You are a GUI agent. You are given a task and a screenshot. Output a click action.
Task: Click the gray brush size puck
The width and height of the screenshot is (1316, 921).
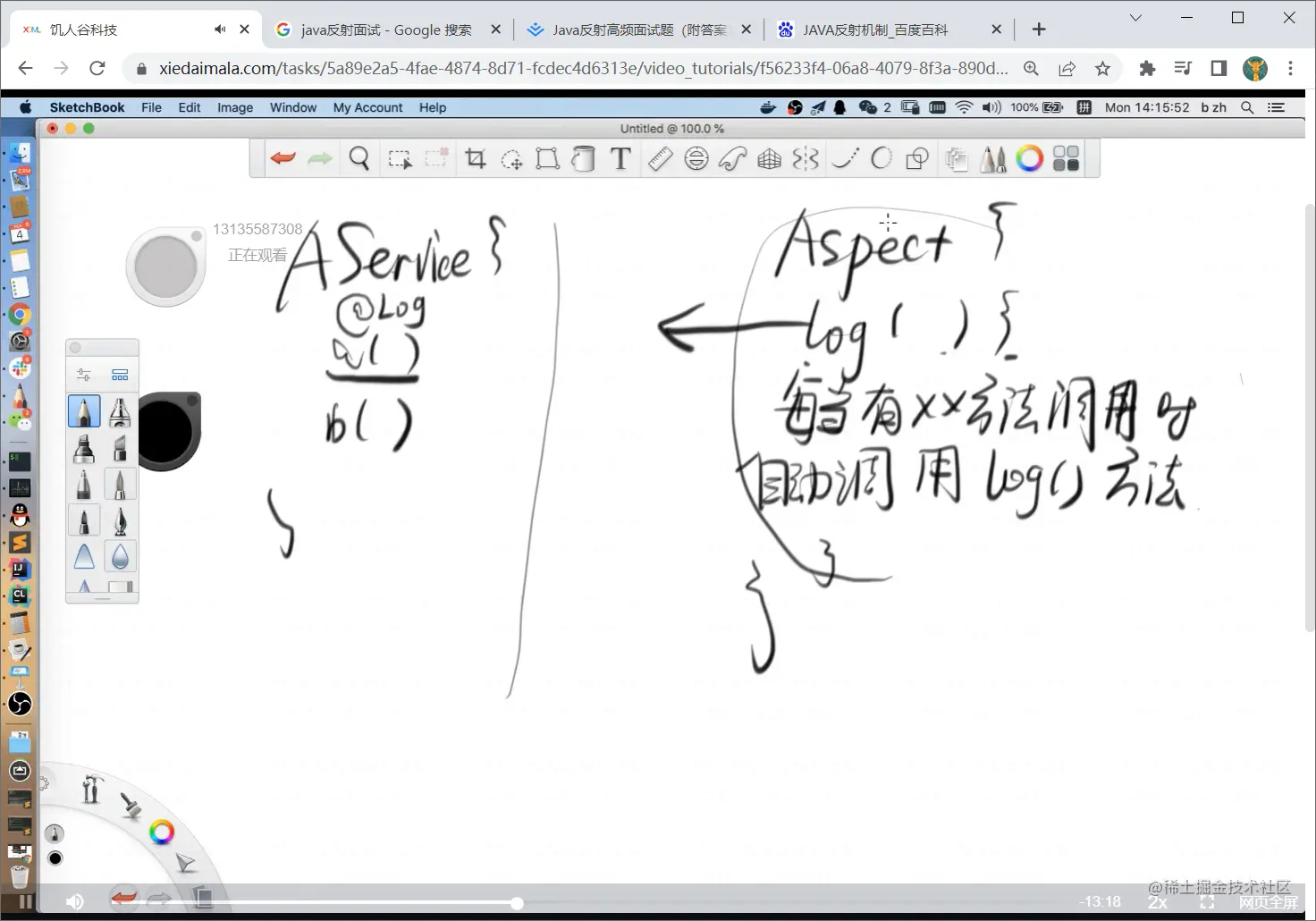tap(166, 266)
